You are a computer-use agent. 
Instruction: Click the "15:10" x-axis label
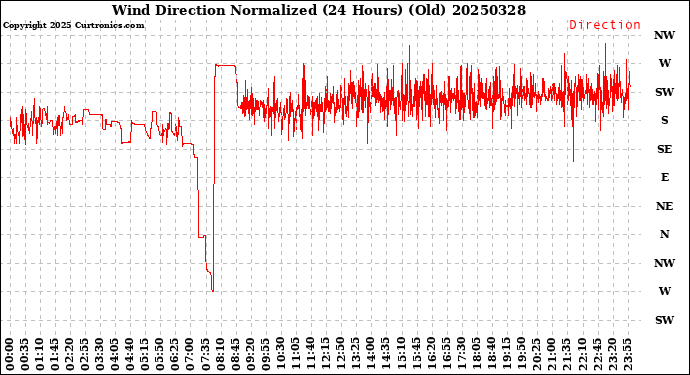(x=401, y=354)
